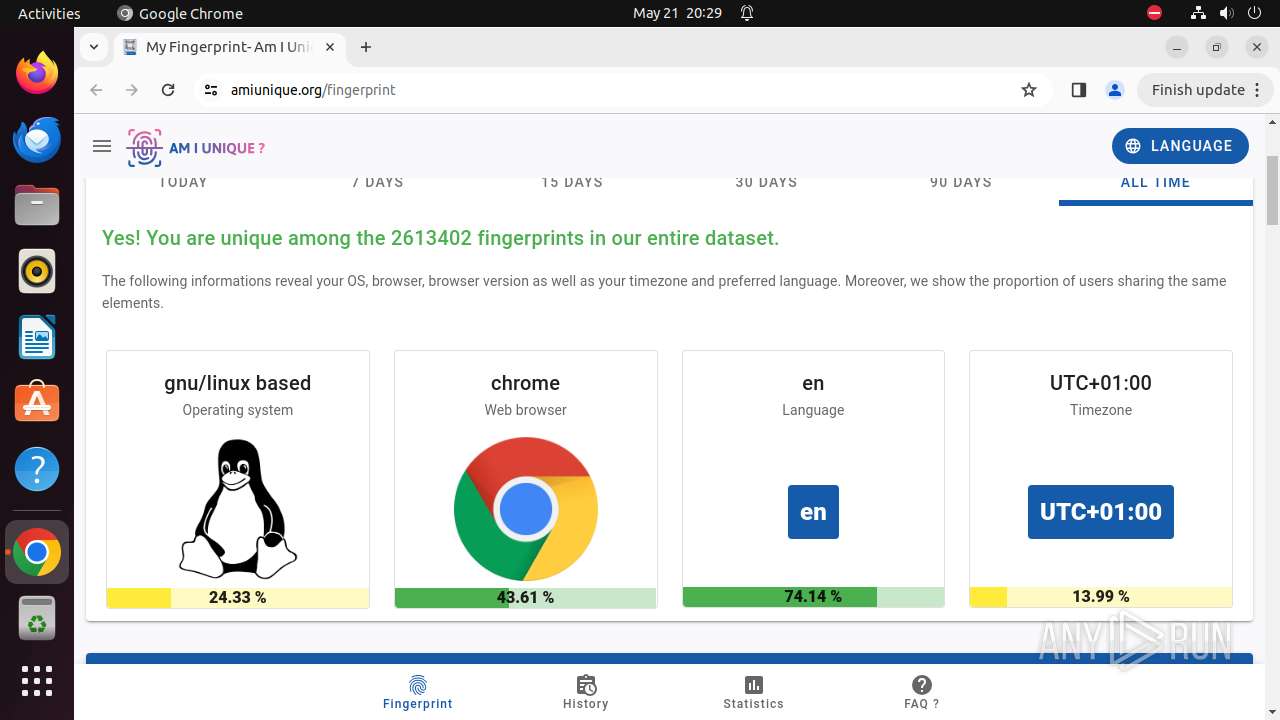The image size is (1280, 720).
Task: Launch LibreOffice Writer from the dock
Action: [37, 337]
